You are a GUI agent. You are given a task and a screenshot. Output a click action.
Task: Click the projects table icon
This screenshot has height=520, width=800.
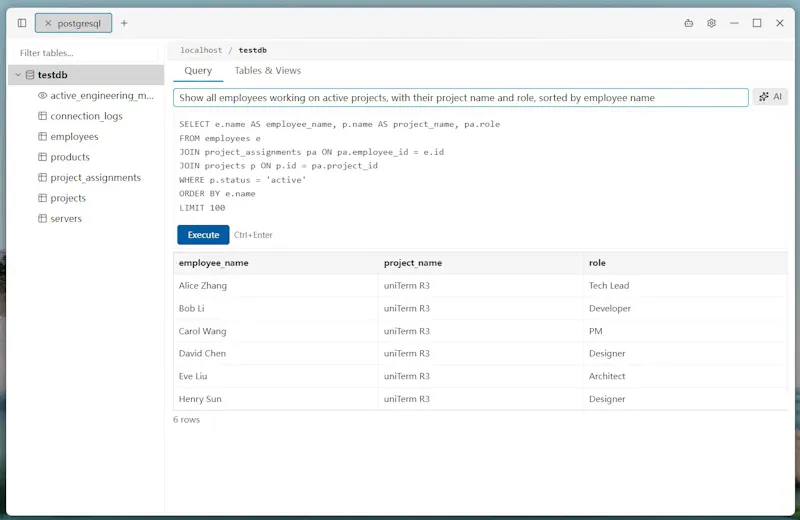pyautogui.click(x=42, y=197)
